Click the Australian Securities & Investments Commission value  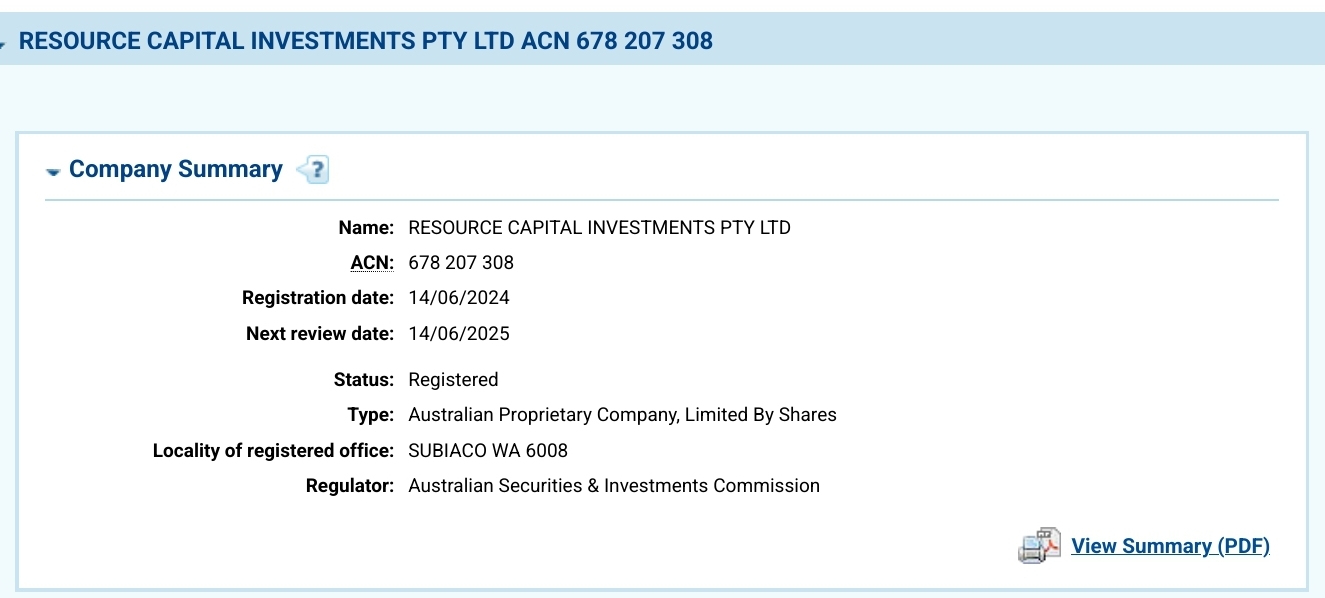point(614,486)
